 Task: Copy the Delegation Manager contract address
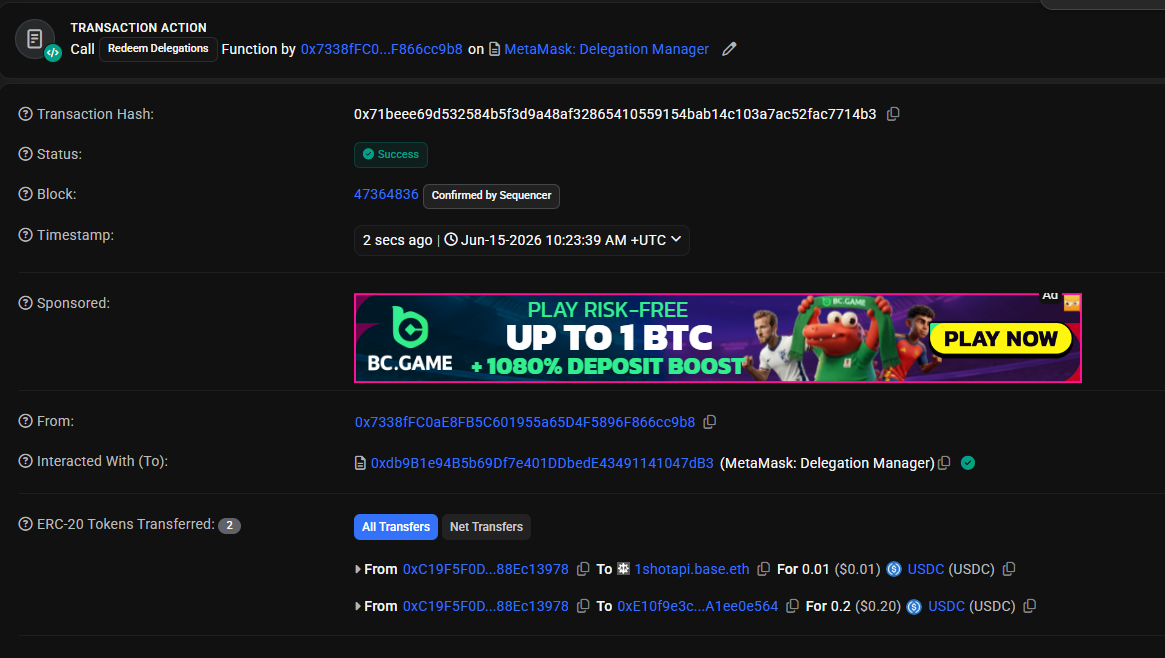point(944,463)
